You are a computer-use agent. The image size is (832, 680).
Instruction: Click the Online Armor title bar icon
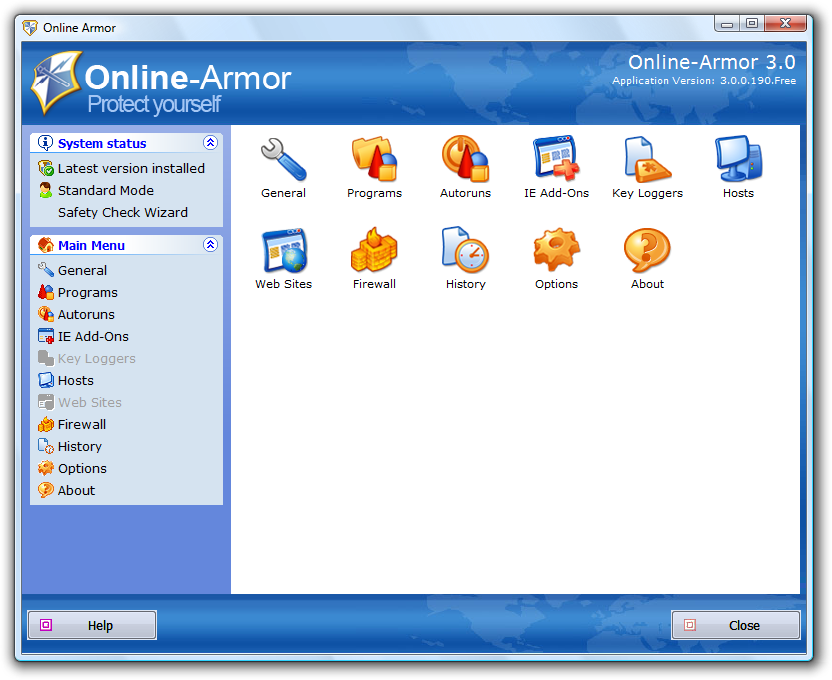click(30, 28)
